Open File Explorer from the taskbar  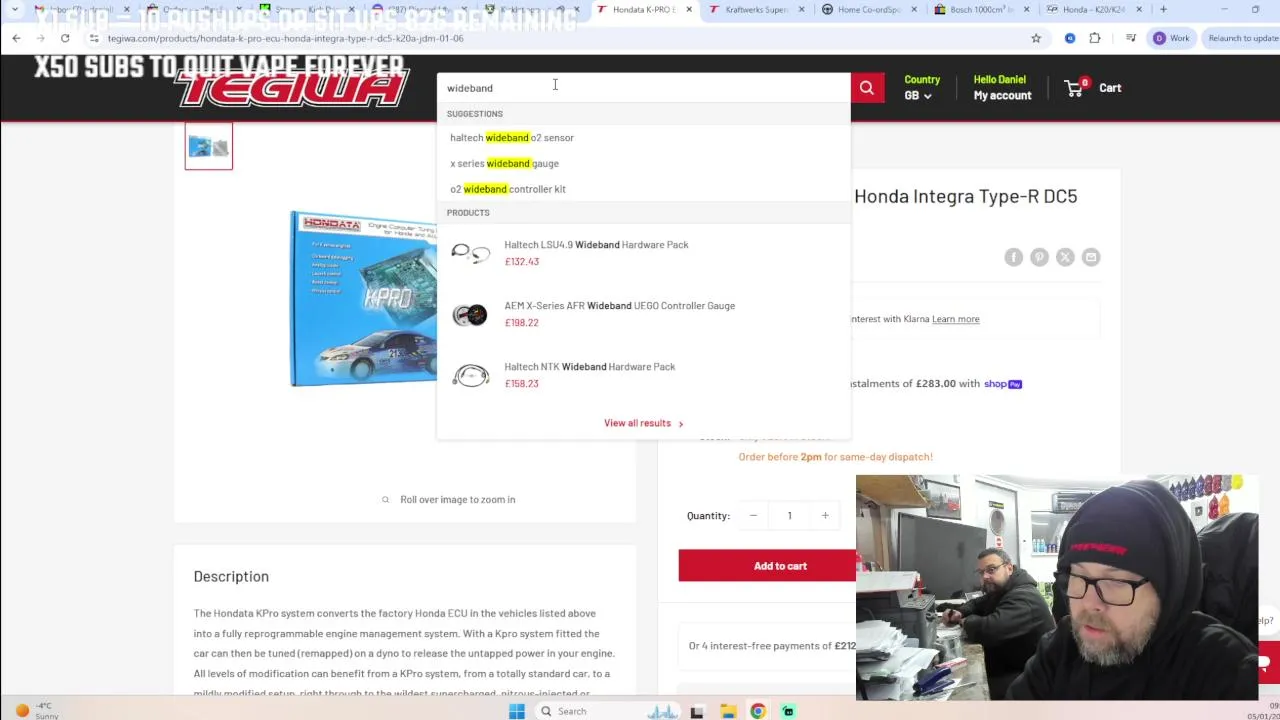pos(728,711)
